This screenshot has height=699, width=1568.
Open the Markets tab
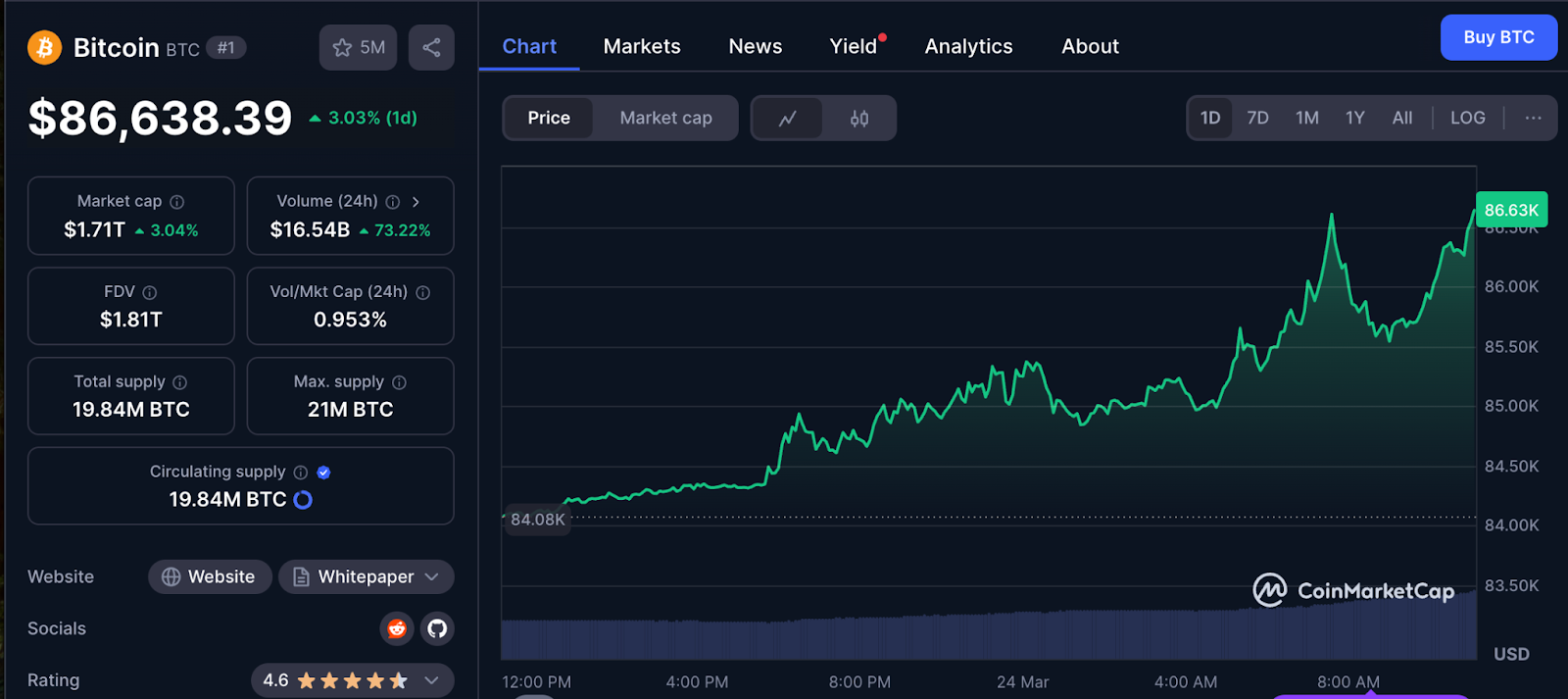[641, 46]
